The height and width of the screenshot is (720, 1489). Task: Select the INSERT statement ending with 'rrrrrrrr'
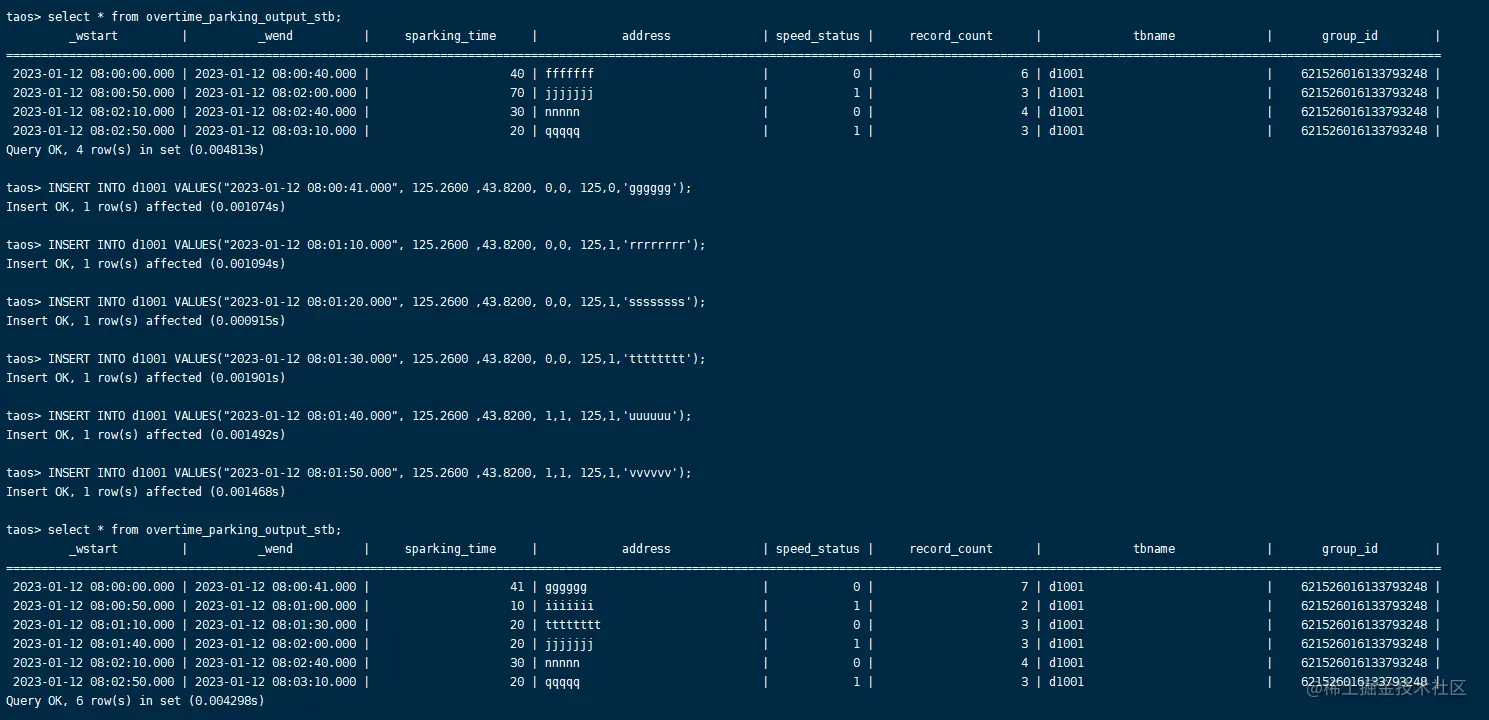(377, 245)
